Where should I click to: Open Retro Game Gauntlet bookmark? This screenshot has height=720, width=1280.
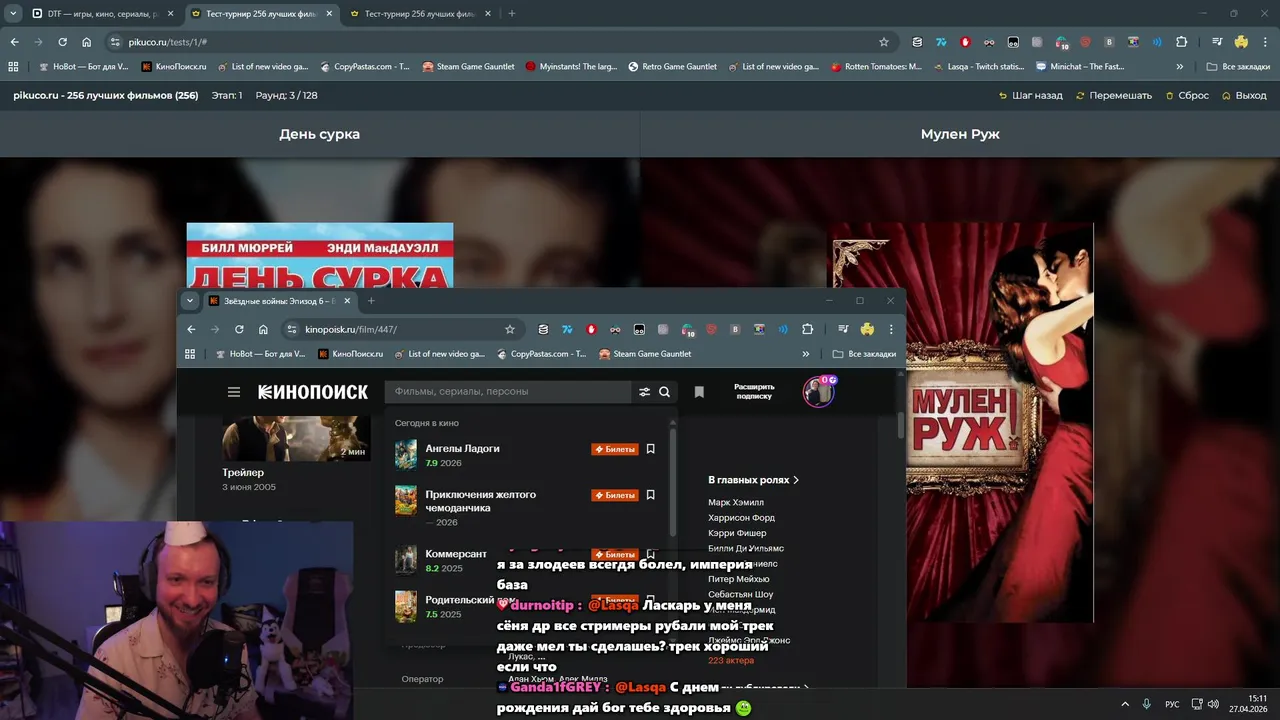tap(672, 67)
